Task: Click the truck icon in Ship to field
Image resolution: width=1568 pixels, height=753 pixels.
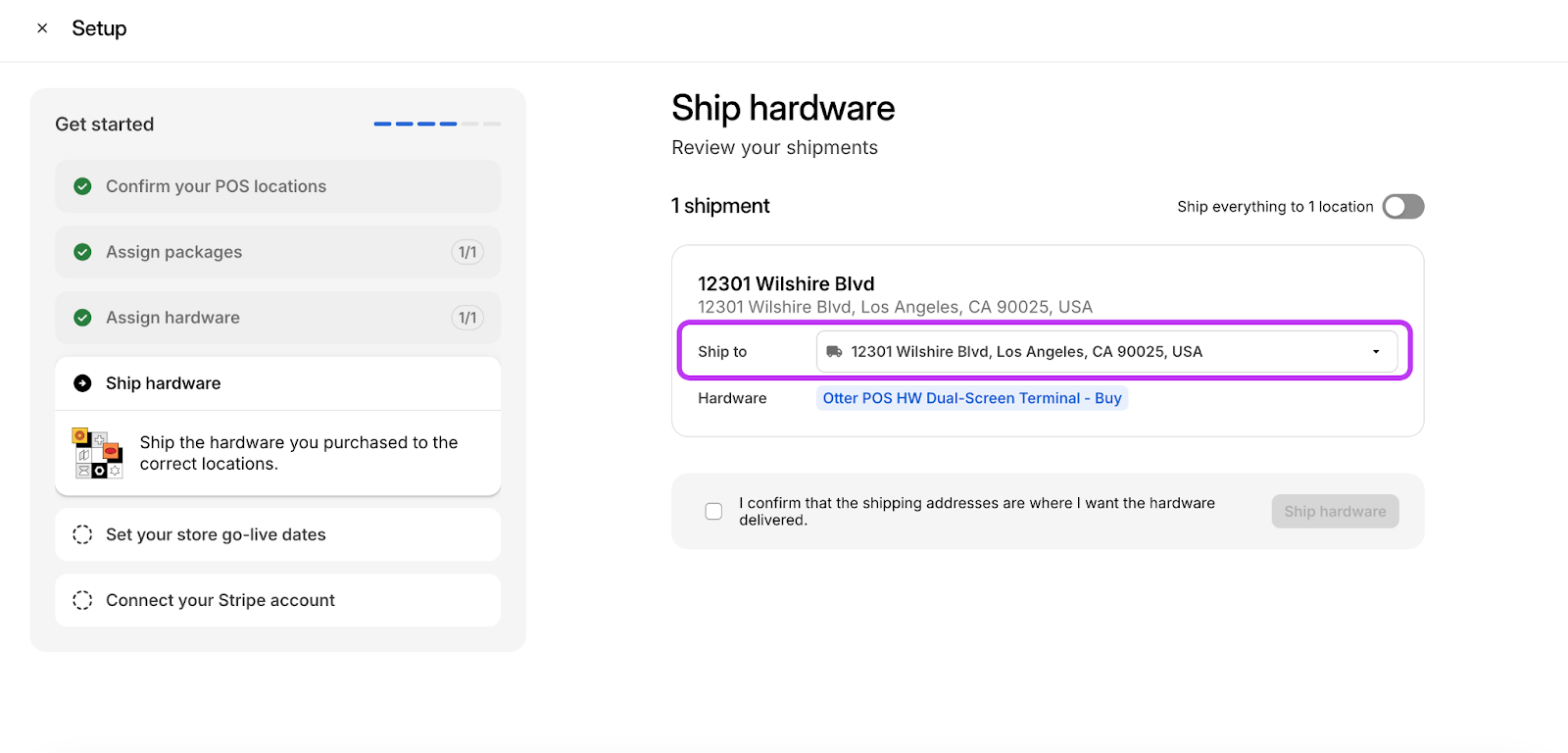Action: pyautogui.click(x=834, y=352)
